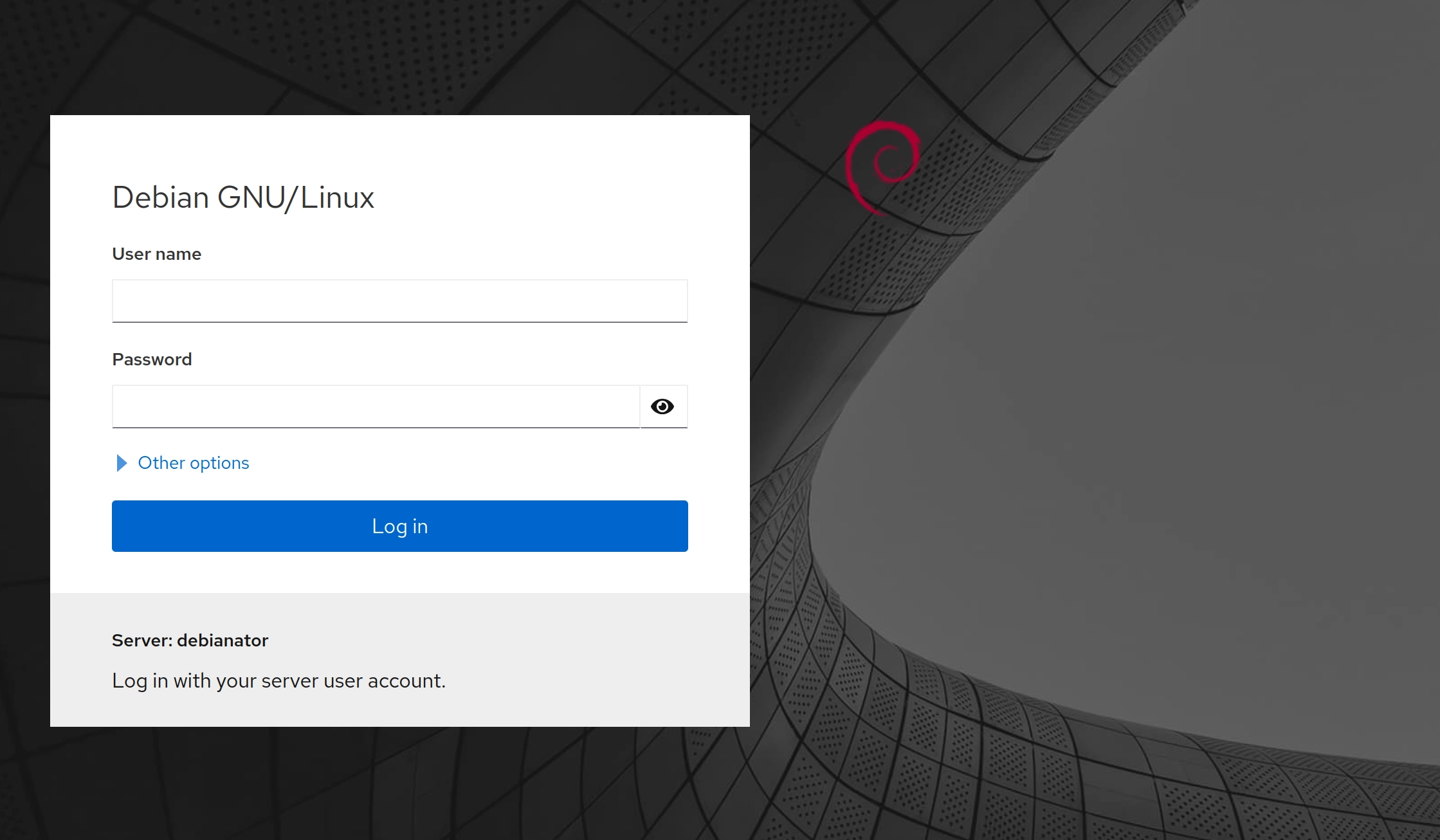Focus the Password input field

pos(376,406)
